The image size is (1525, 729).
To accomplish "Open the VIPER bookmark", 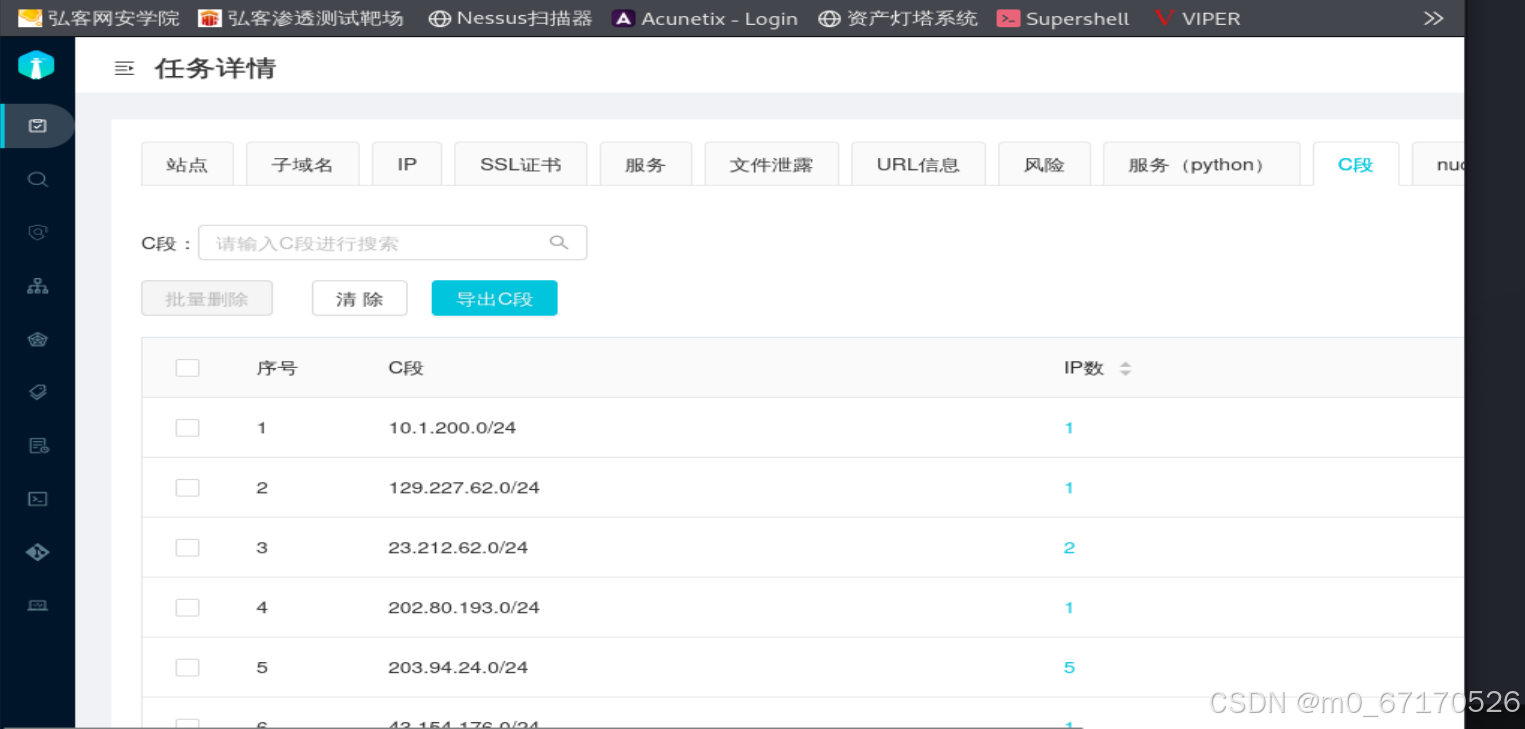I will [1197, 18].
